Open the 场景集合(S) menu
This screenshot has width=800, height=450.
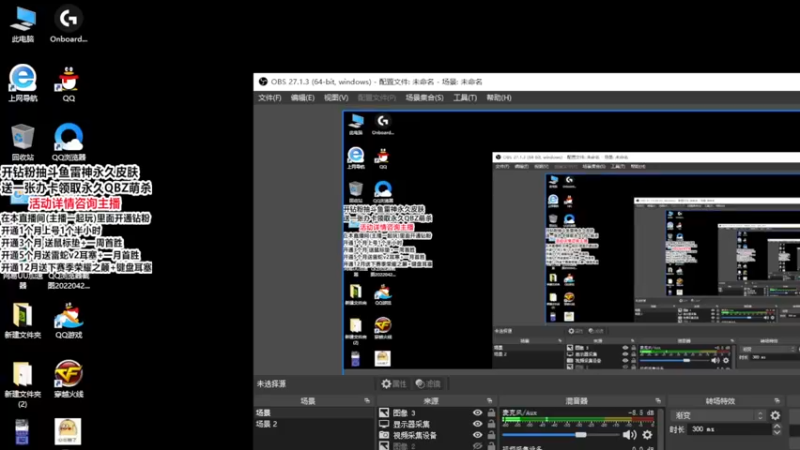point(424,97)
